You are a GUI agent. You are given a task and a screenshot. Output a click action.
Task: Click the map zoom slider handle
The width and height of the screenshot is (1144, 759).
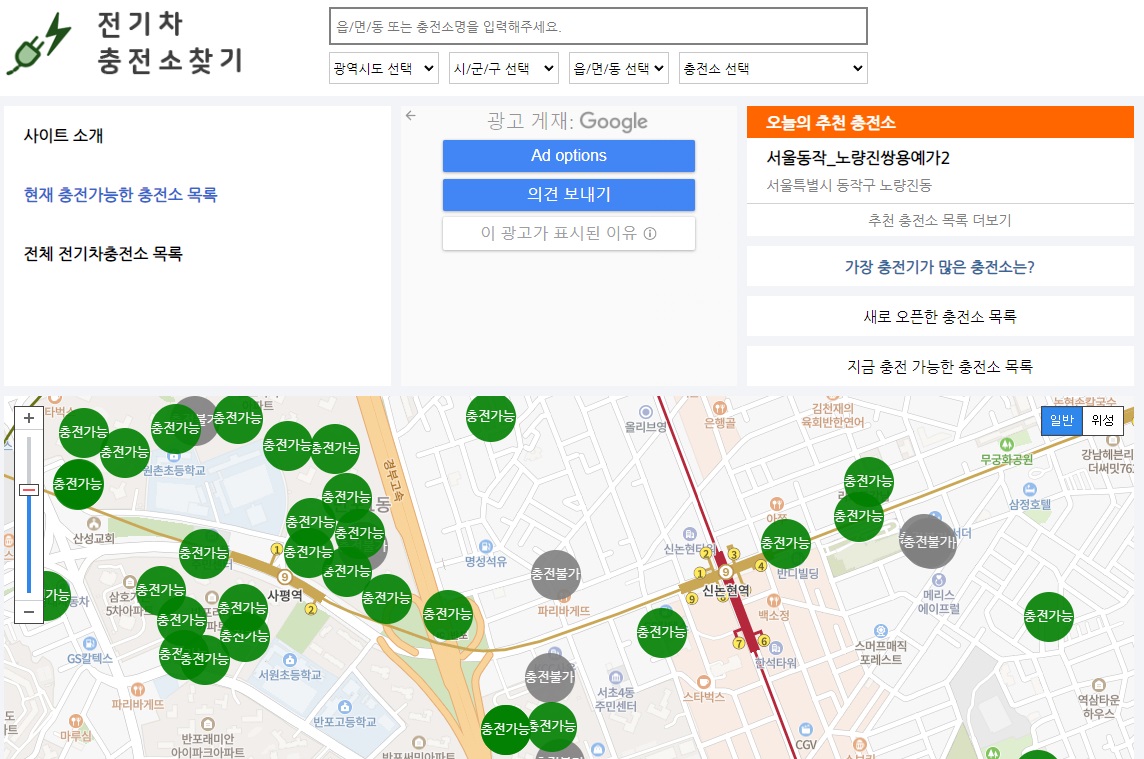[28, 487]
